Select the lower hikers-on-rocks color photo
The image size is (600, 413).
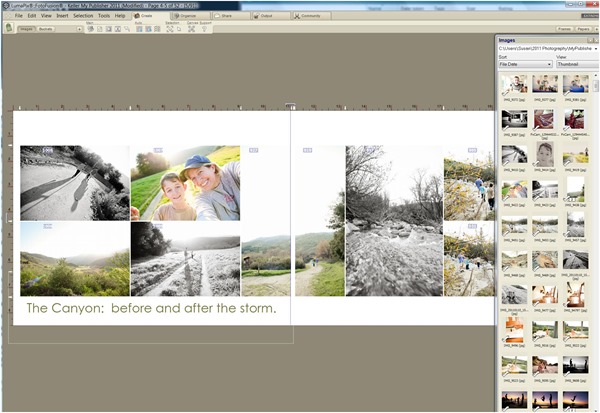click(x=469, y=259)
